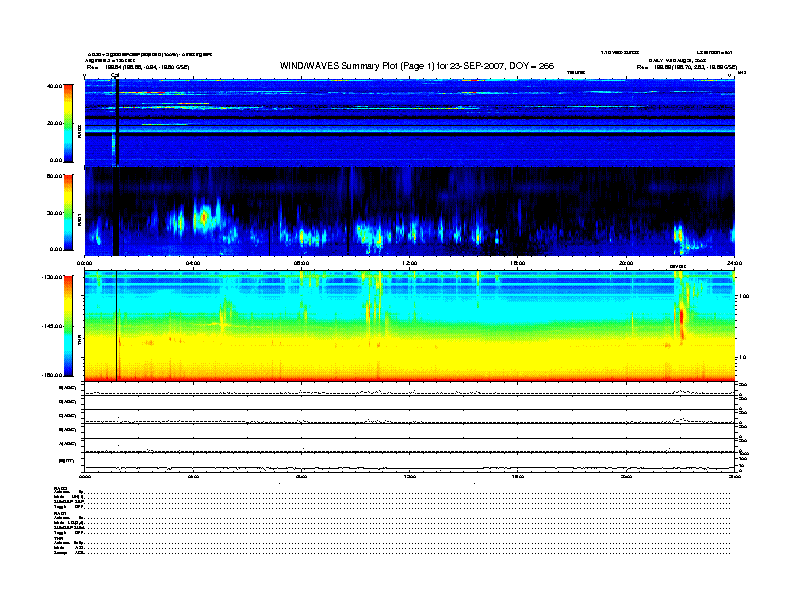Click the 30.00 label on RAD1 scale
792x612 pixels.
(54, 213)
